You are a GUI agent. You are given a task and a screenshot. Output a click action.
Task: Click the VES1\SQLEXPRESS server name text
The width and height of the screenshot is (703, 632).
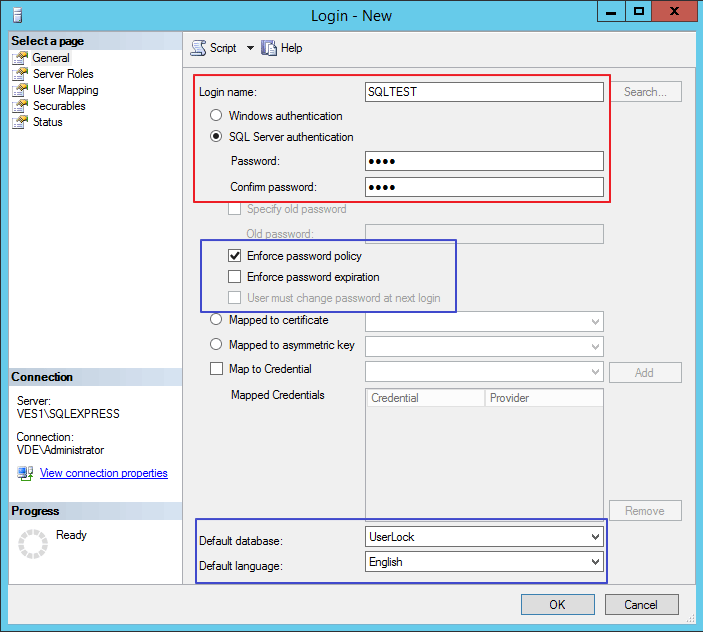(x=68, y=414)
